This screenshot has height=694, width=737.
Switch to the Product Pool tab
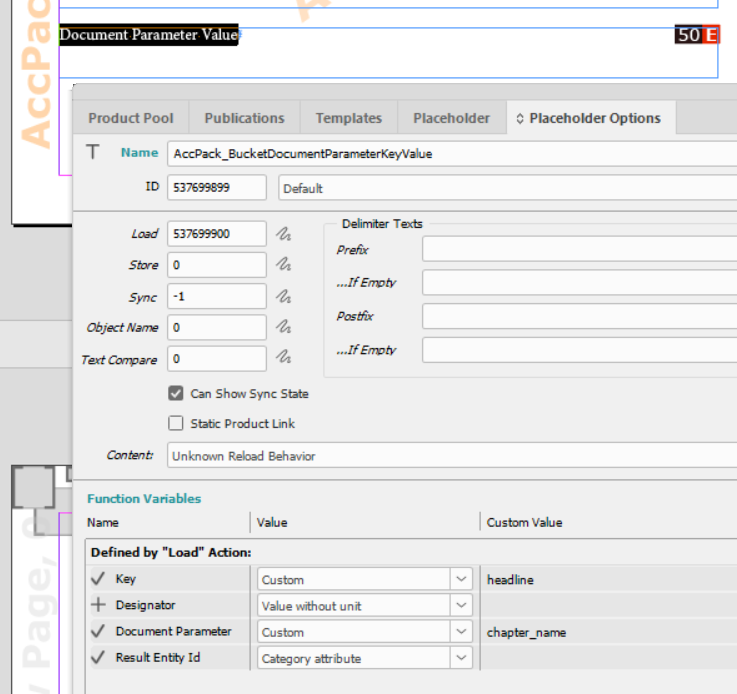[131, 118]
